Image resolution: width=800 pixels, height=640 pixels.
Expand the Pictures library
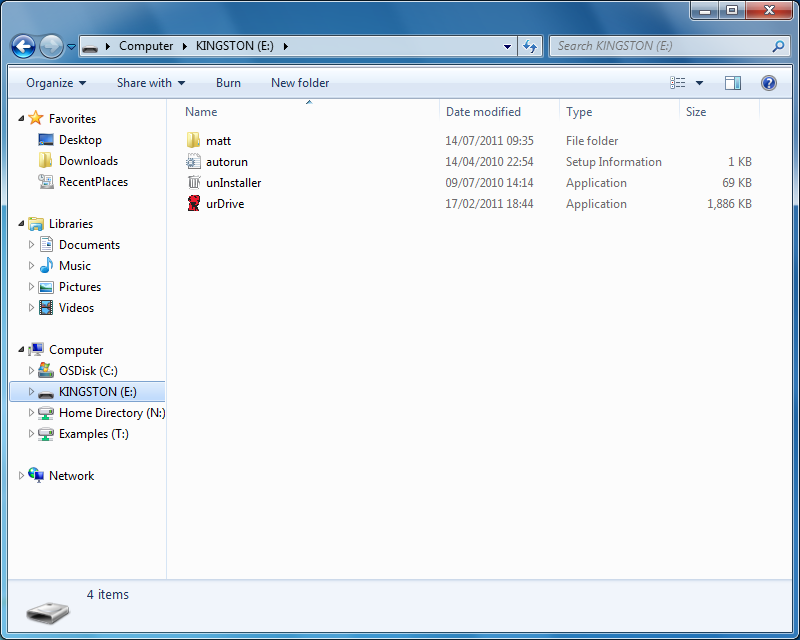pos(31,286)
